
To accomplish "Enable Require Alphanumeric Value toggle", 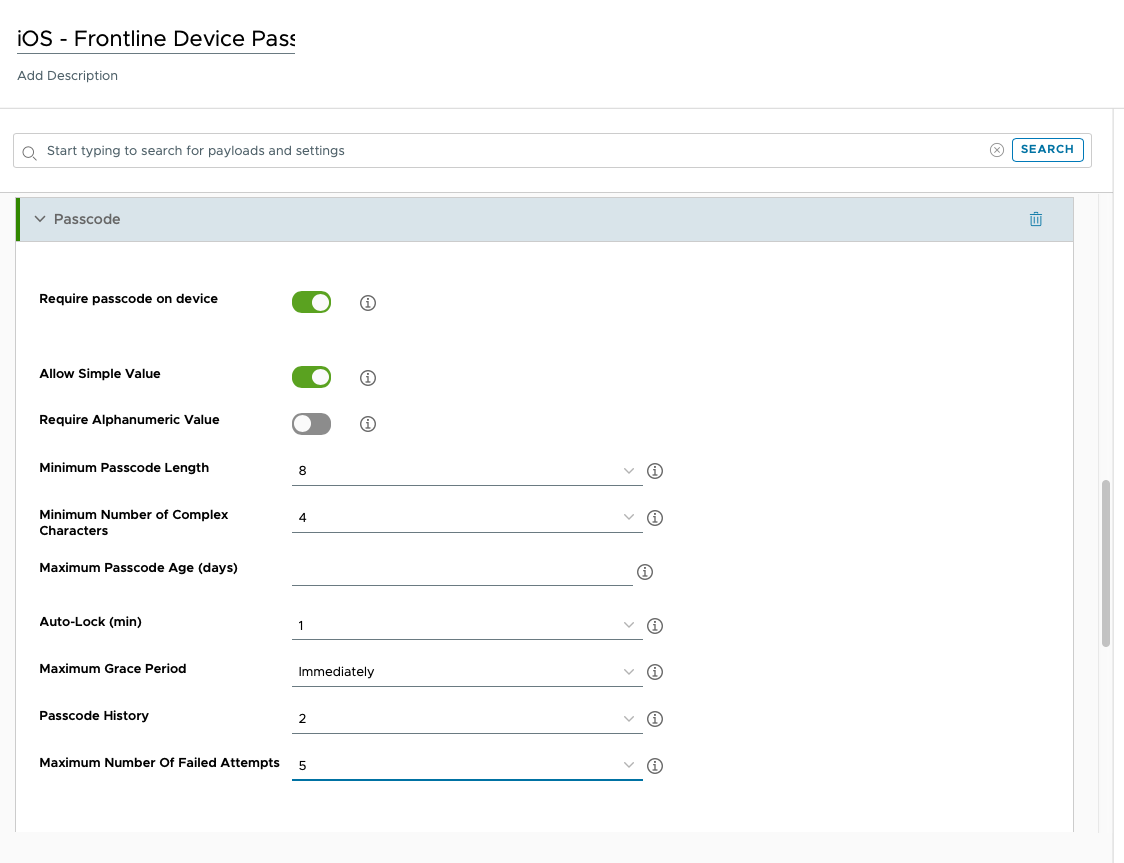I will point(311,424).
